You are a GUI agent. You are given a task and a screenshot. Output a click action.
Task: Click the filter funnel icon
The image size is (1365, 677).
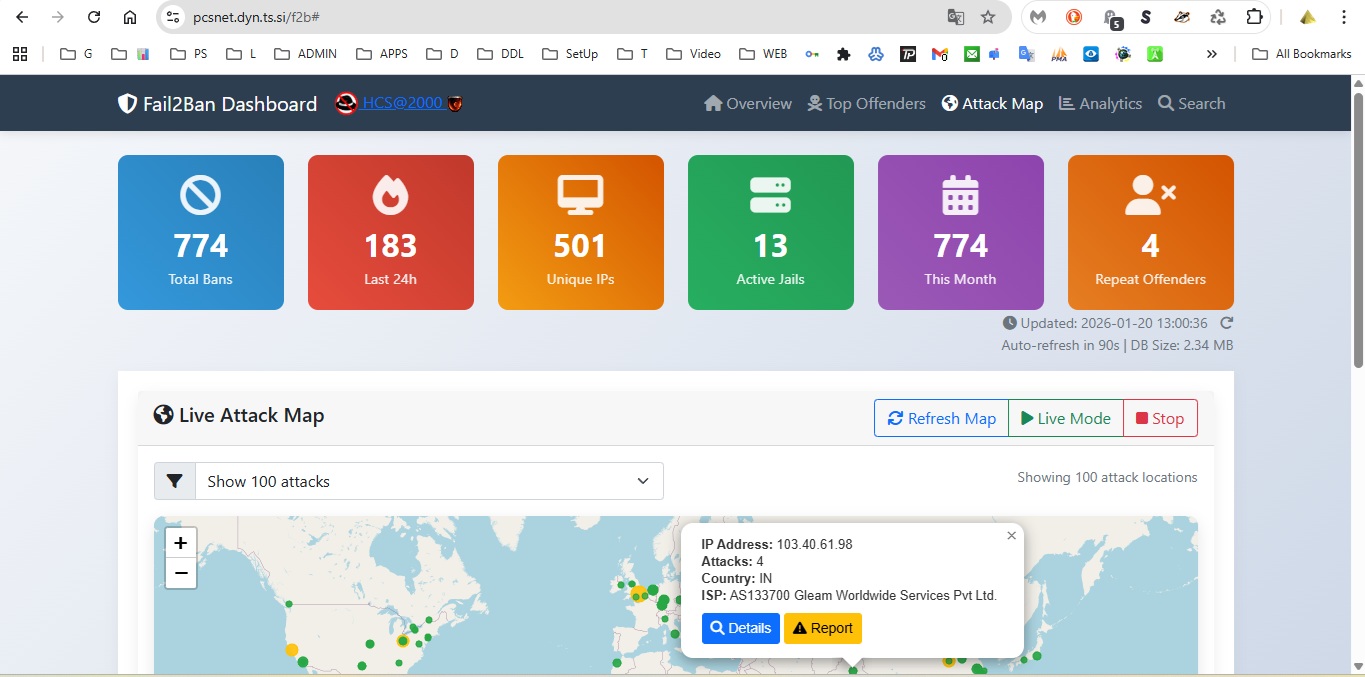pos(175,481)
